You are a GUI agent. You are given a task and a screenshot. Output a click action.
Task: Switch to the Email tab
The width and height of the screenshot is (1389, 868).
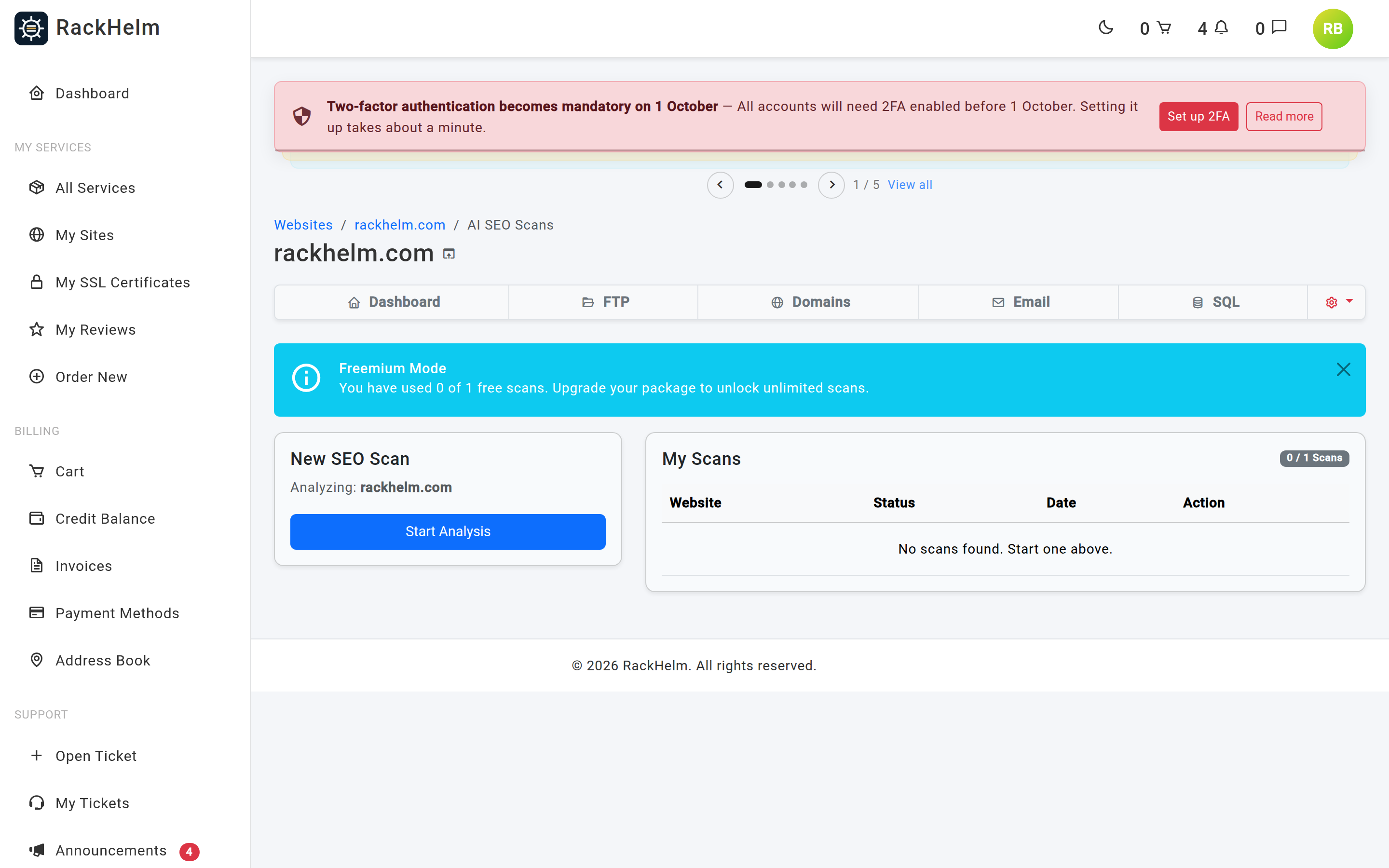pyautogui.click(x=1018, y=302)
